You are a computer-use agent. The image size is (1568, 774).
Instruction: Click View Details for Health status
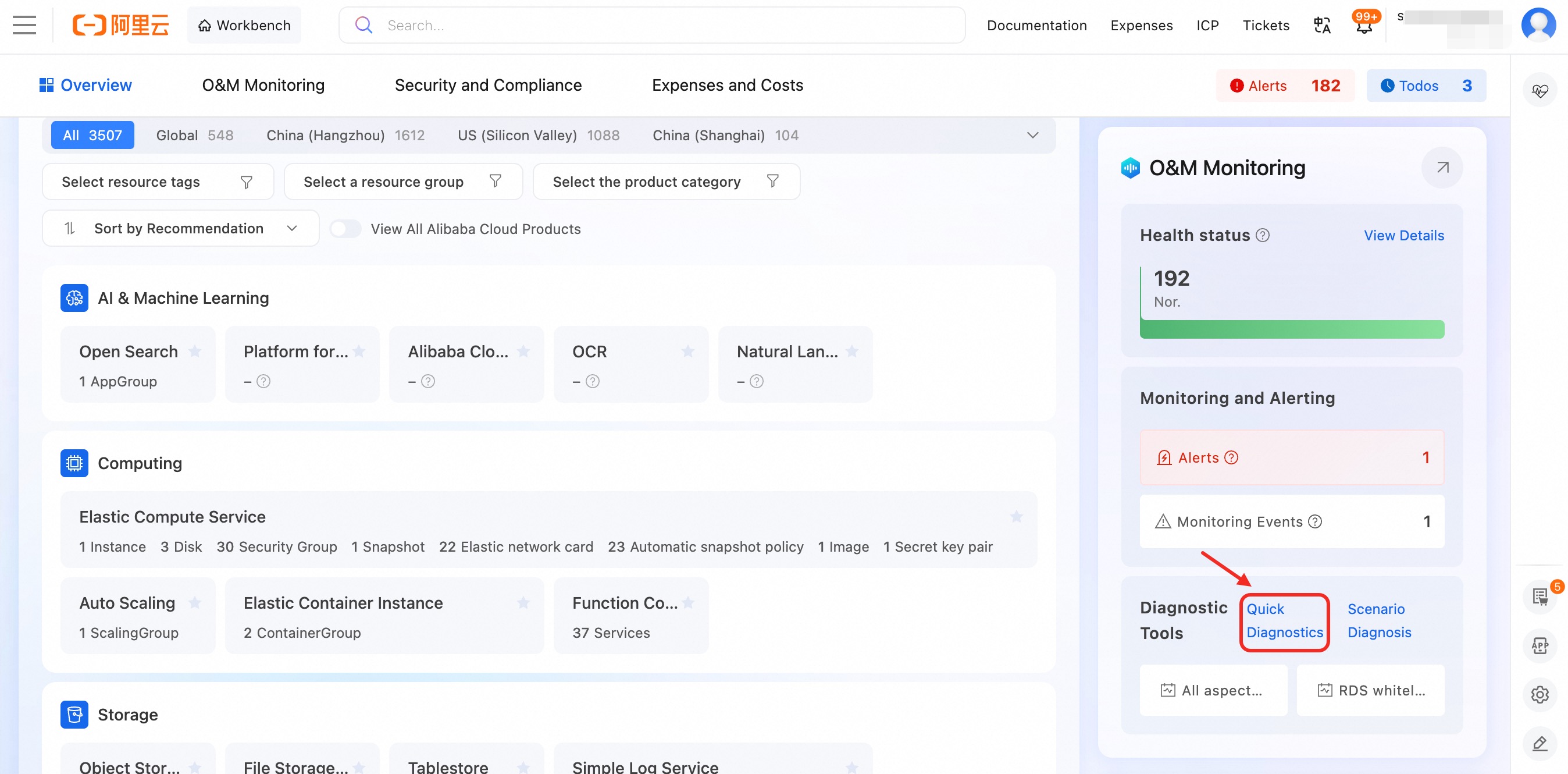[x=1403, y=235]
